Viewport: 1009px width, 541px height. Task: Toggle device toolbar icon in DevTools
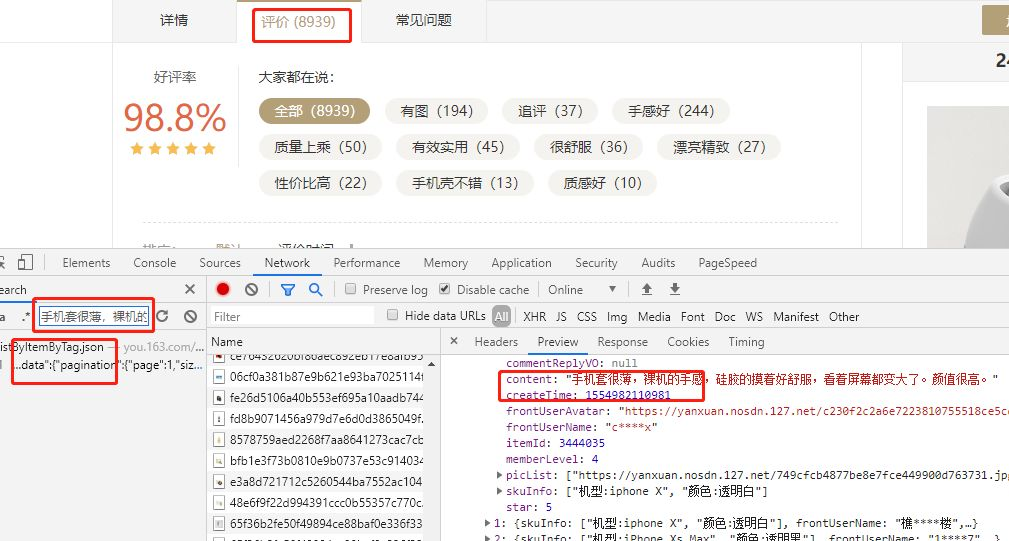[25, 262]
